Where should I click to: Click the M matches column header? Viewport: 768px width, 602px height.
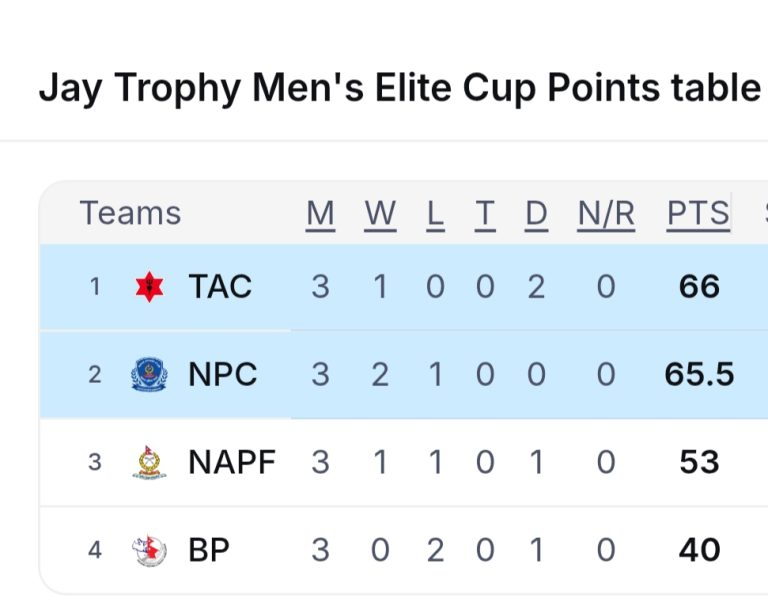point(320,214)
